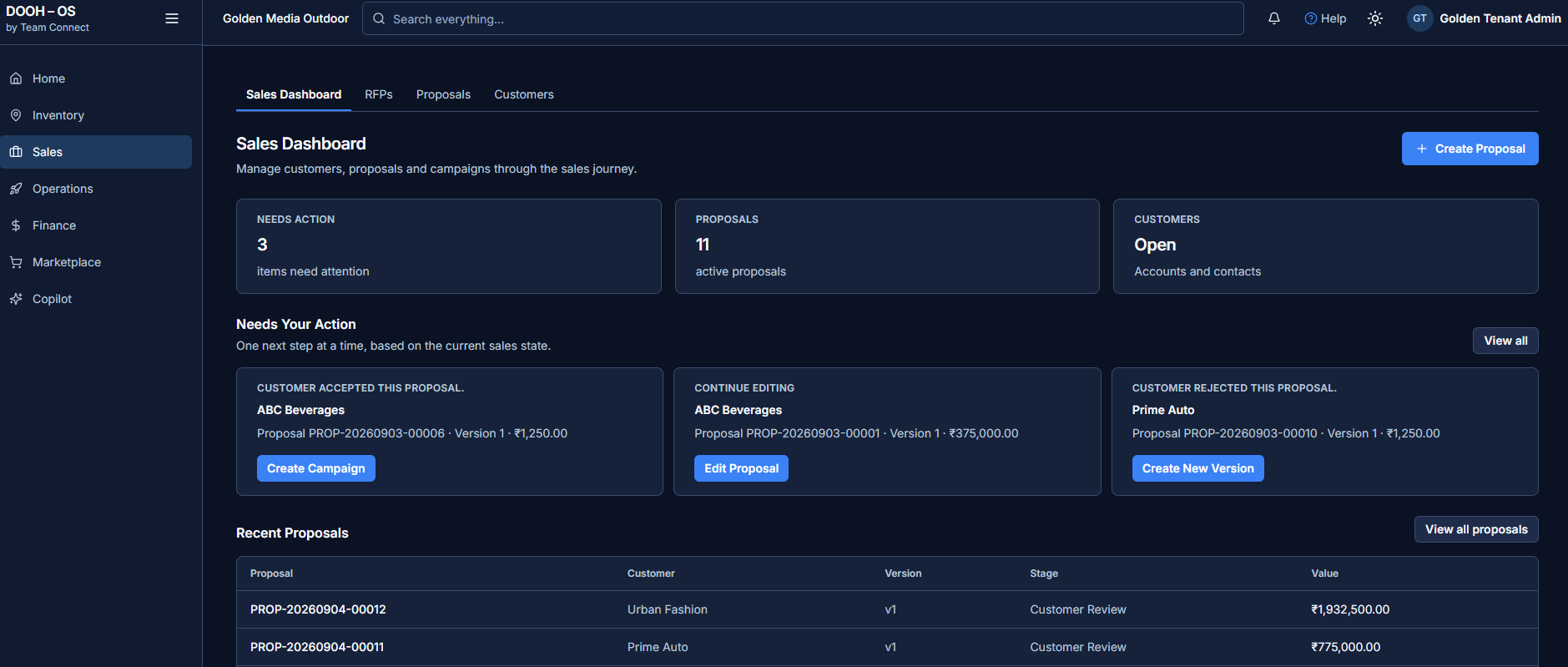Click the Help question mark icon

(1311, 18)
